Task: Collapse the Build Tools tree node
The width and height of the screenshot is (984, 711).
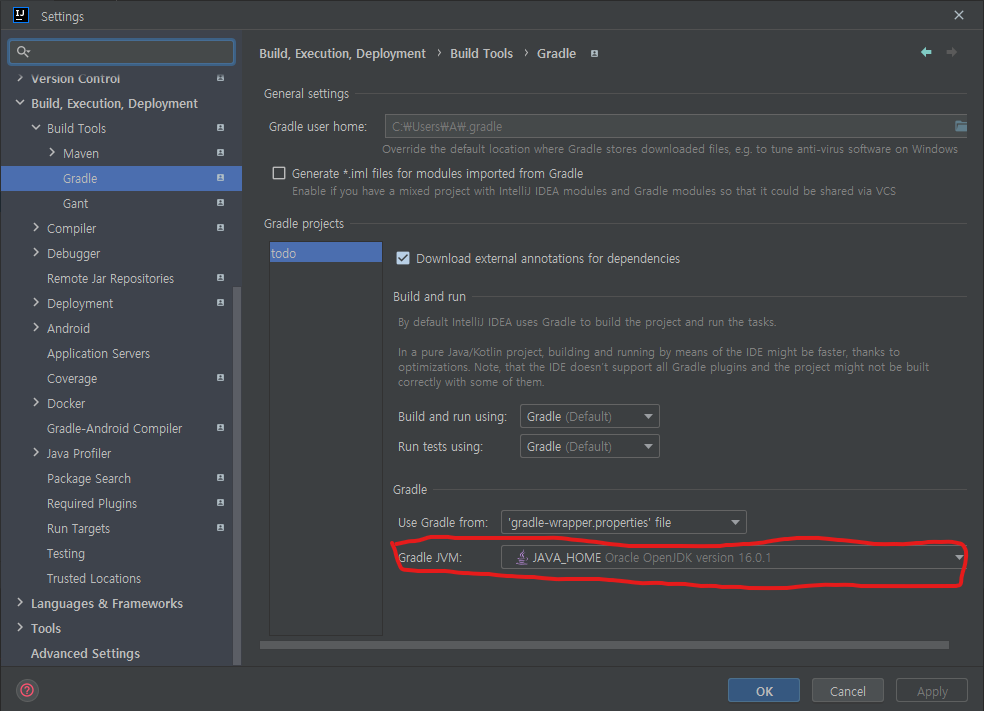Action: point(36,127)
